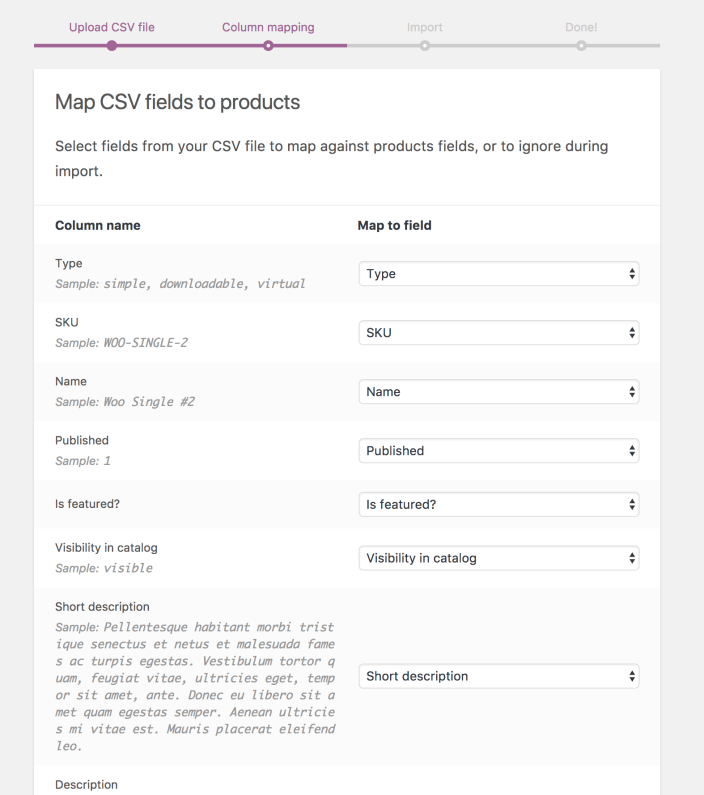The width and height of the screenshot is (704, 795).
Task: Open the Short description mapping dropdown
Action: pos(498,676)
